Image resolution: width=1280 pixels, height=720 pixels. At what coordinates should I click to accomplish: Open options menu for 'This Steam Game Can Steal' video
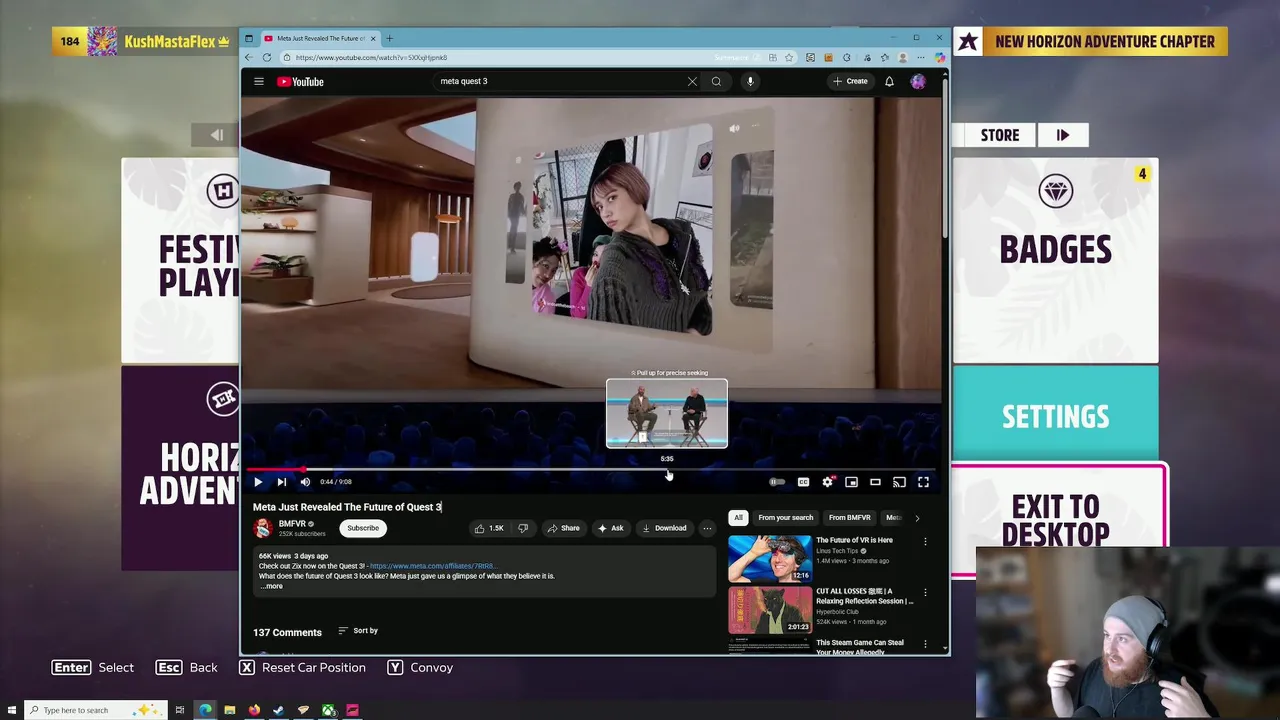[925, 644]
